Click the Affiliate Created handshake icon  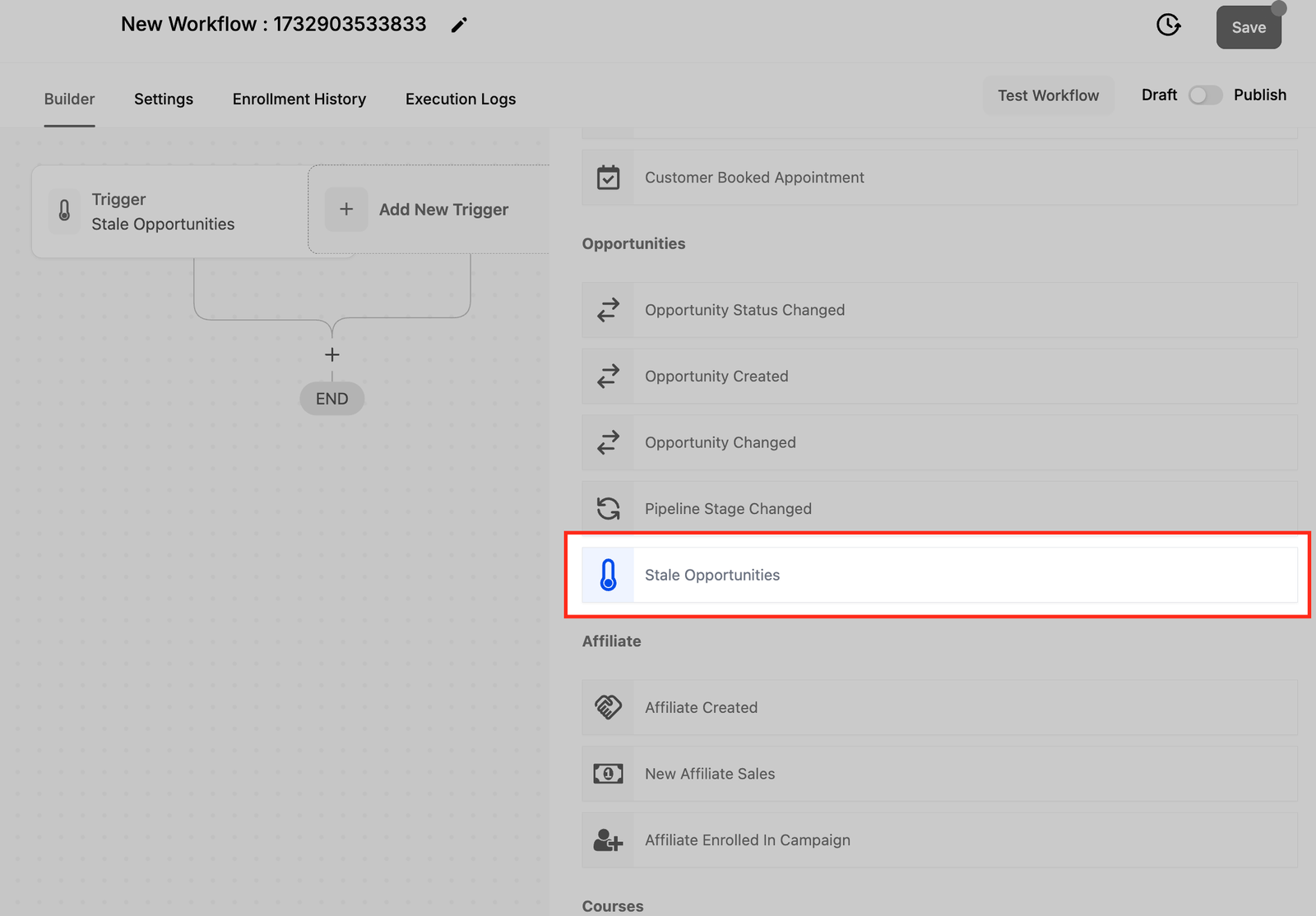pos(608,707)
